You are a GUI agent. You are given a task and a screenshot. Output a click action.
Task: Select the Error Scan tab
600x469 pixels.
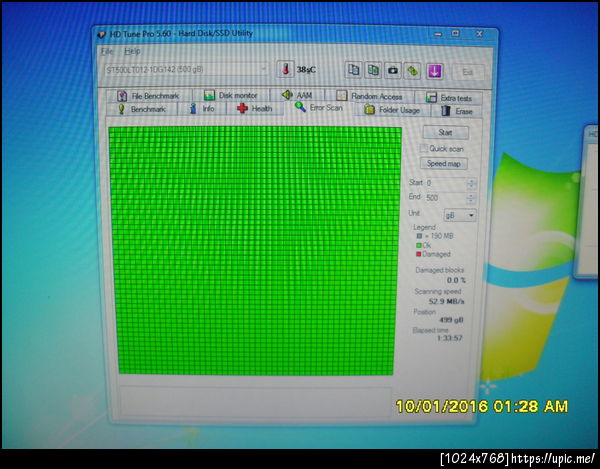click(319, 107)
